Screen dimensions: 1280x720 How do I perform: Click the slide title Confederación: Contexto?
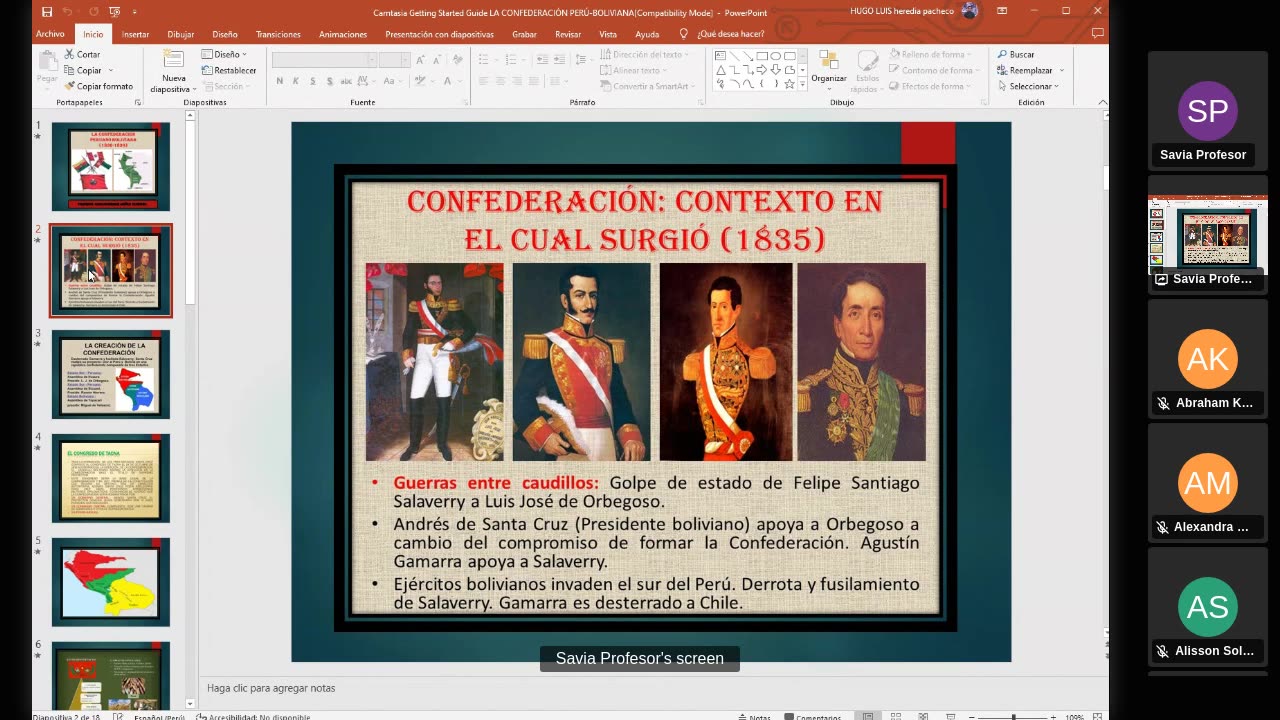point(645,220)
